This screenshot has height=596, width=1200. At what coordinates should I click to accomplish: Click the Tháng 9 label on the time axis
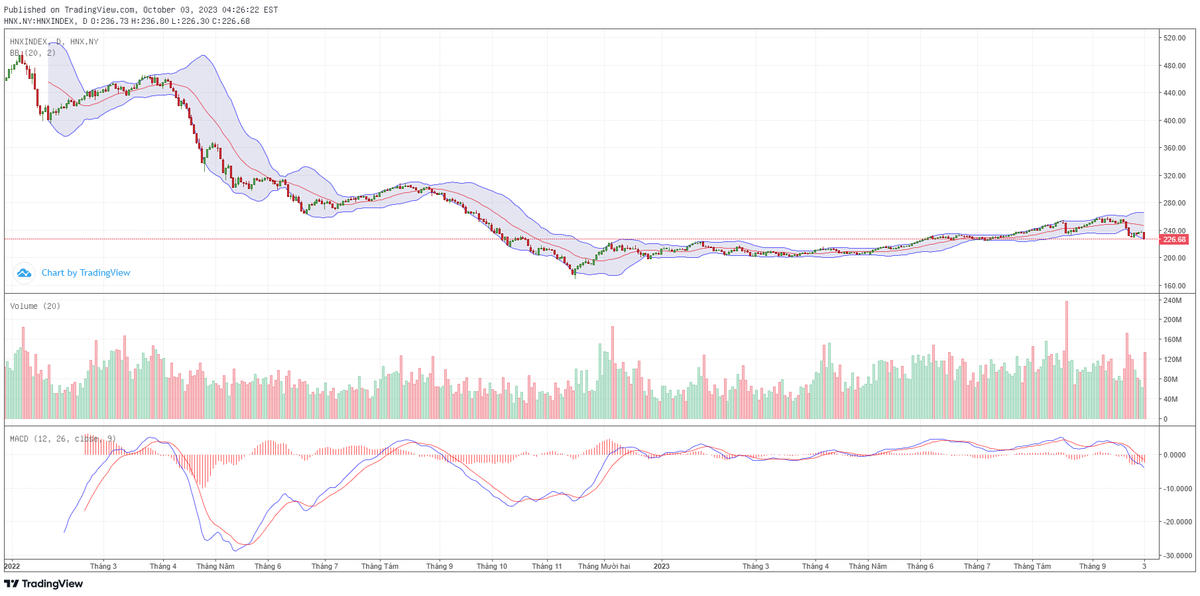(x=1093, y=565)
